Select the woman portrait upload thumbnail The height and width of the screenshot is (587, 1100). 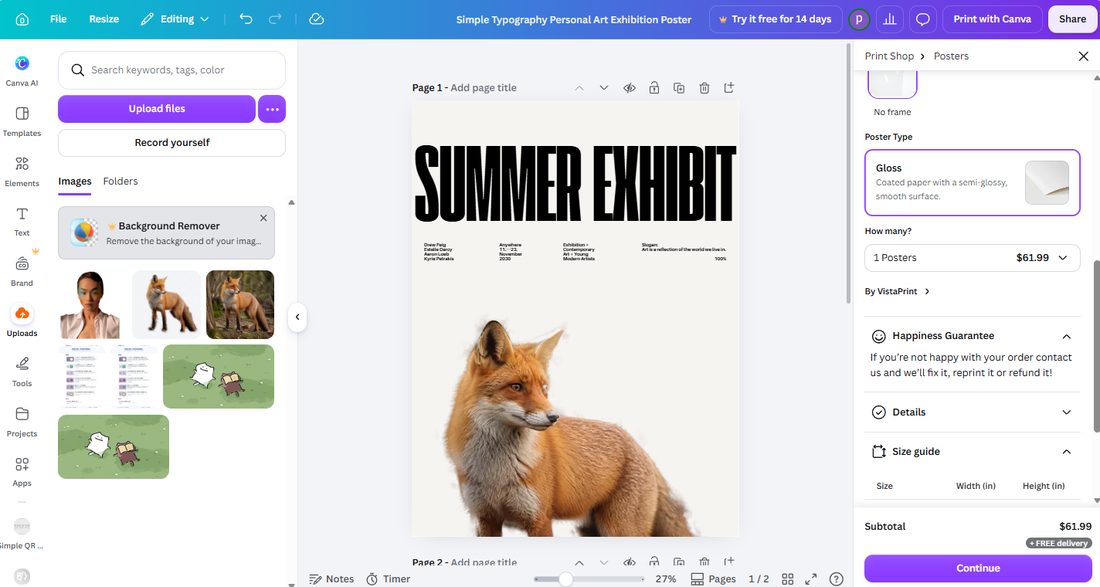[90, 304]
